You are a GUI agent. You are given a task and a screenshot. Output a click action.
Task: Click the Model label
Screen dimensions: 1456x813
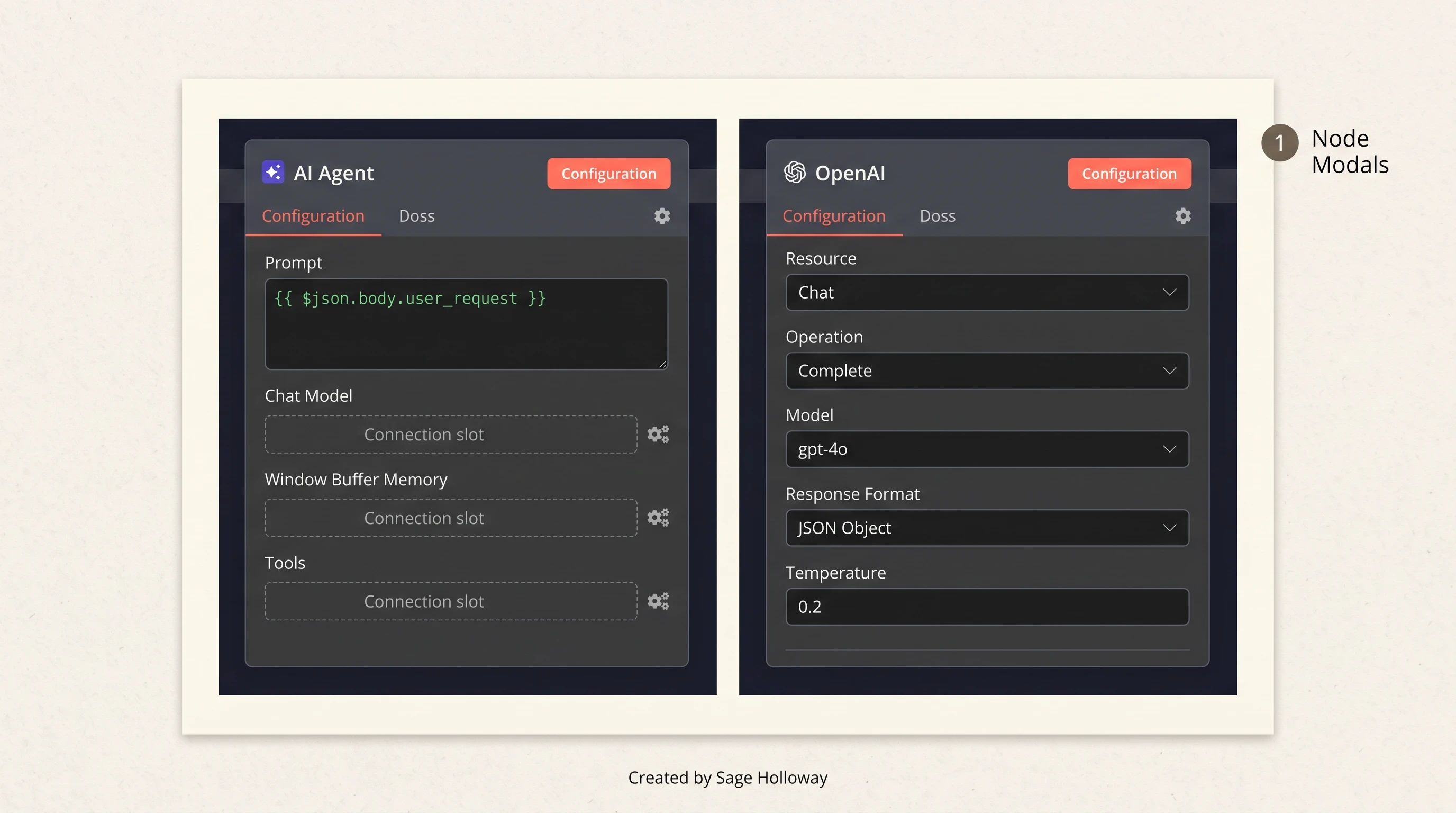click(809, 415)
